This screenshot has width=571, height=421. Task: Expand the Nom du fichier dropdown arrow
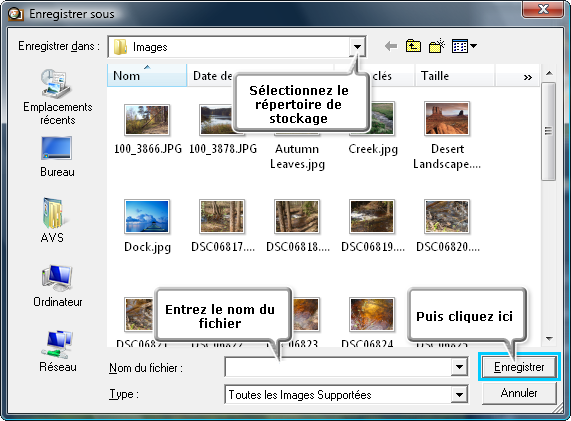[x=459, y=367]
